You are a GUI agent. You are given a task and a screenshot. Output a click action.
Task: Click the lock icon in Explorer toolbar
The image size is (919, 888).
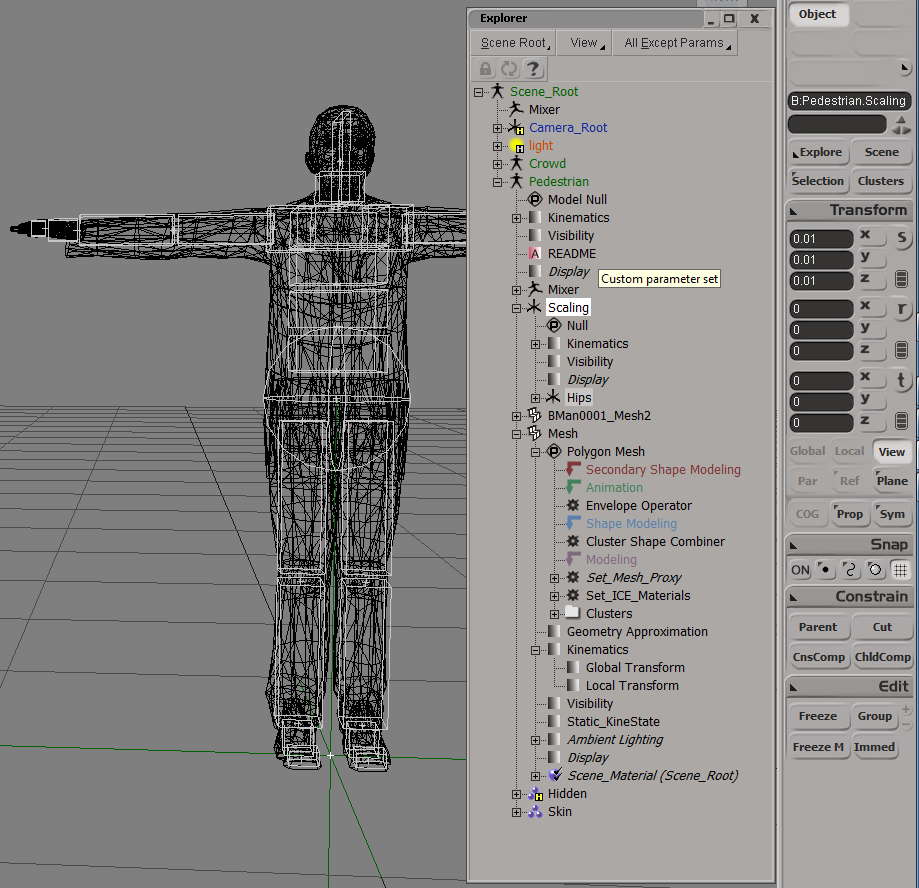pos(485,69)
